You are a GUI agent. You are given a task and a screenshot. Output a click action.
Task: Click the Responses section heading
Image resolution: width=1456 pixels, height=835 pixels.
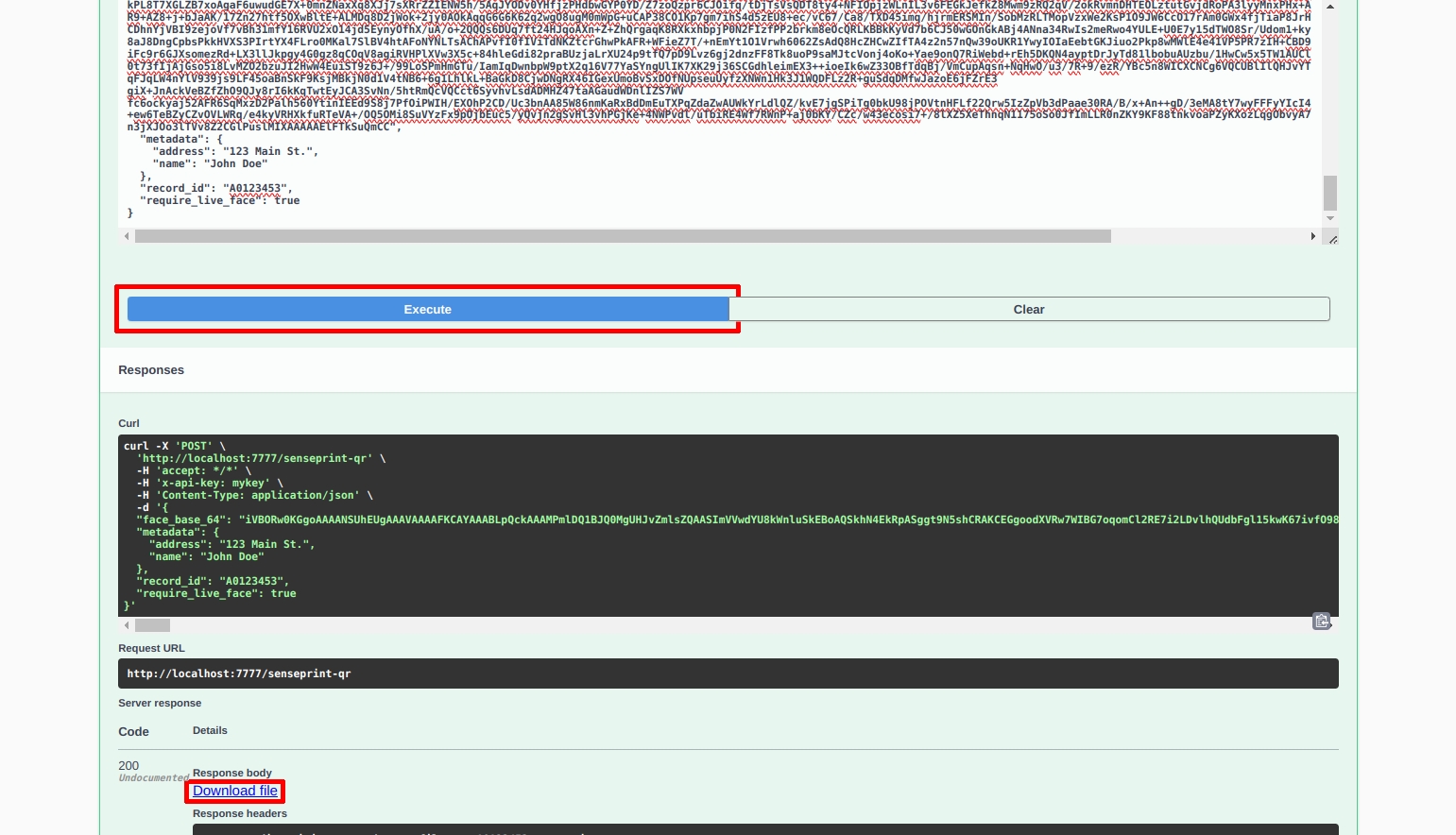pos(151,370)
